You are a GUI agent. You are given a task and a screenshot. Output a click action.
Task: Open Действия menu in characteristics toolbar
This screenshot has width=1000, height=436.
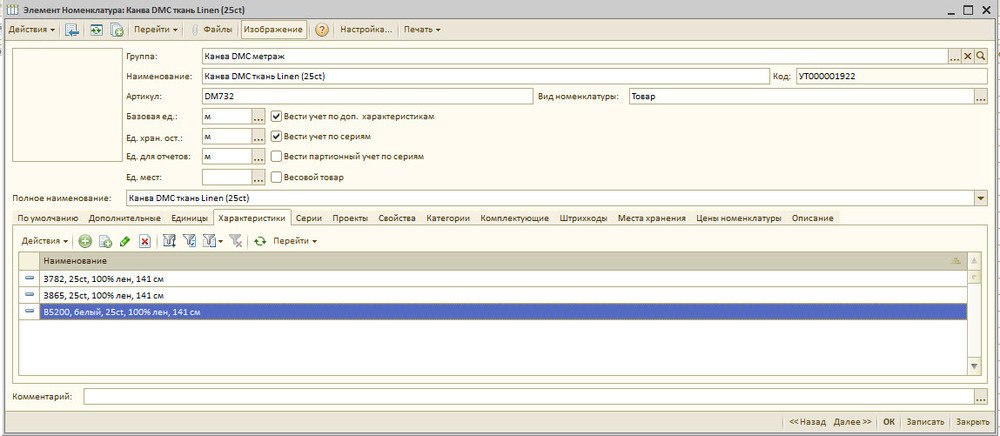45,241
